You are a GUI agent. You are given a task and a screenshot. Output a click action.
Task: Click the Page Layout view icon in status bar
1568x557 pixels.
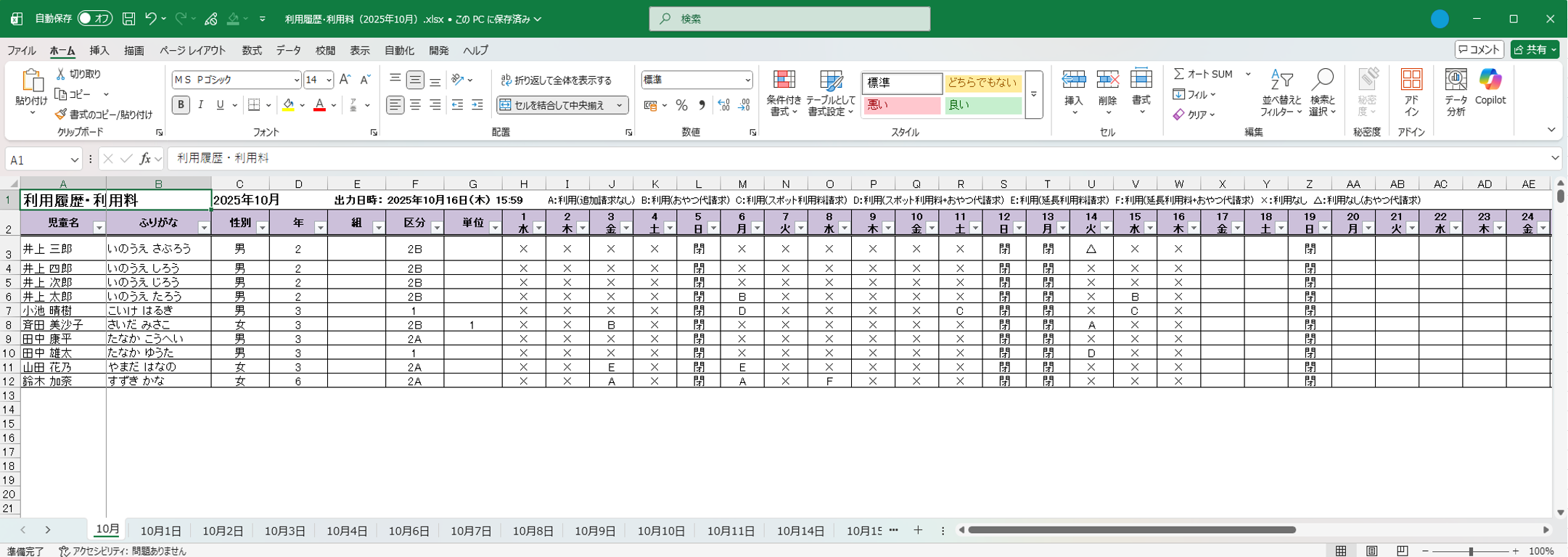[1371, 551]
